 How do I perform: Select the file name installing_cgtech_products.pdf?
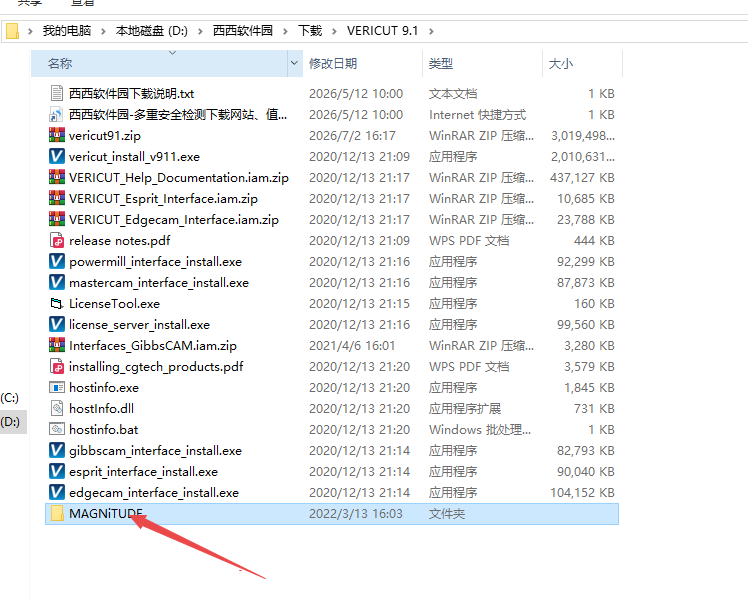pyautogui.click(x=156, y=367)
